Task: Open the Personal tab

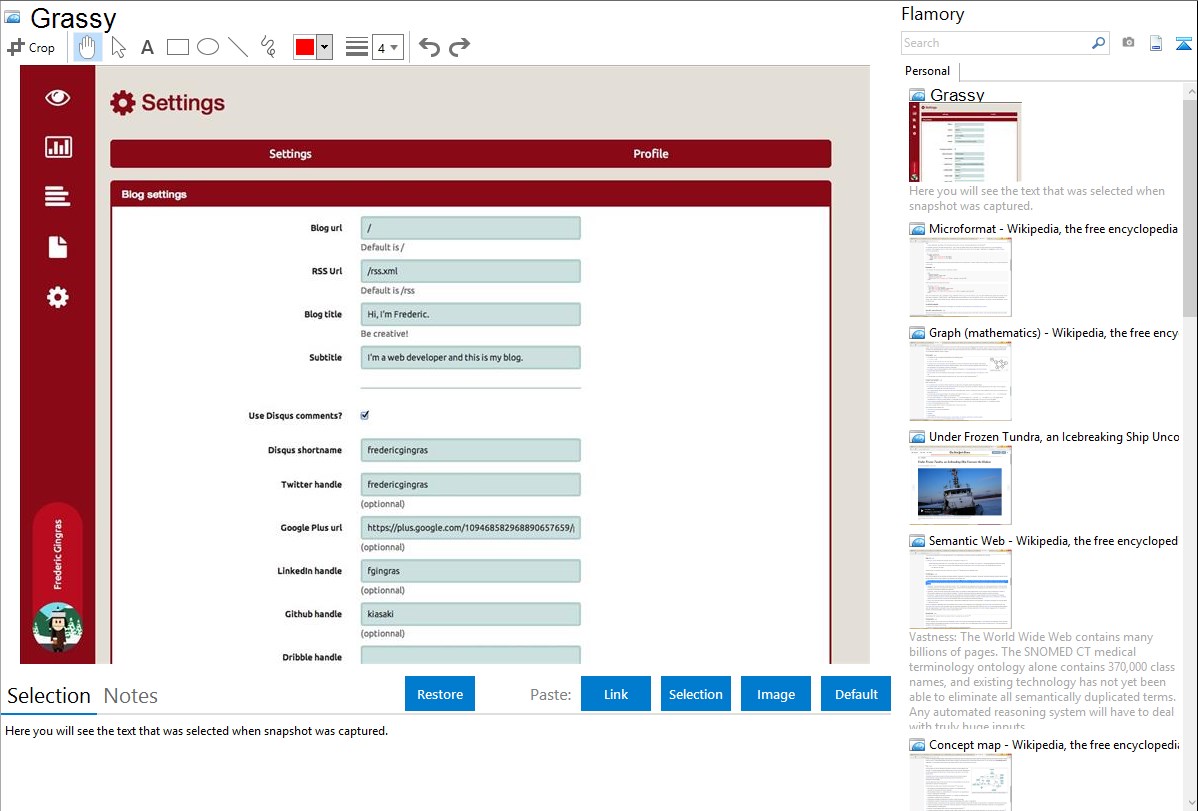Action: 927,71
